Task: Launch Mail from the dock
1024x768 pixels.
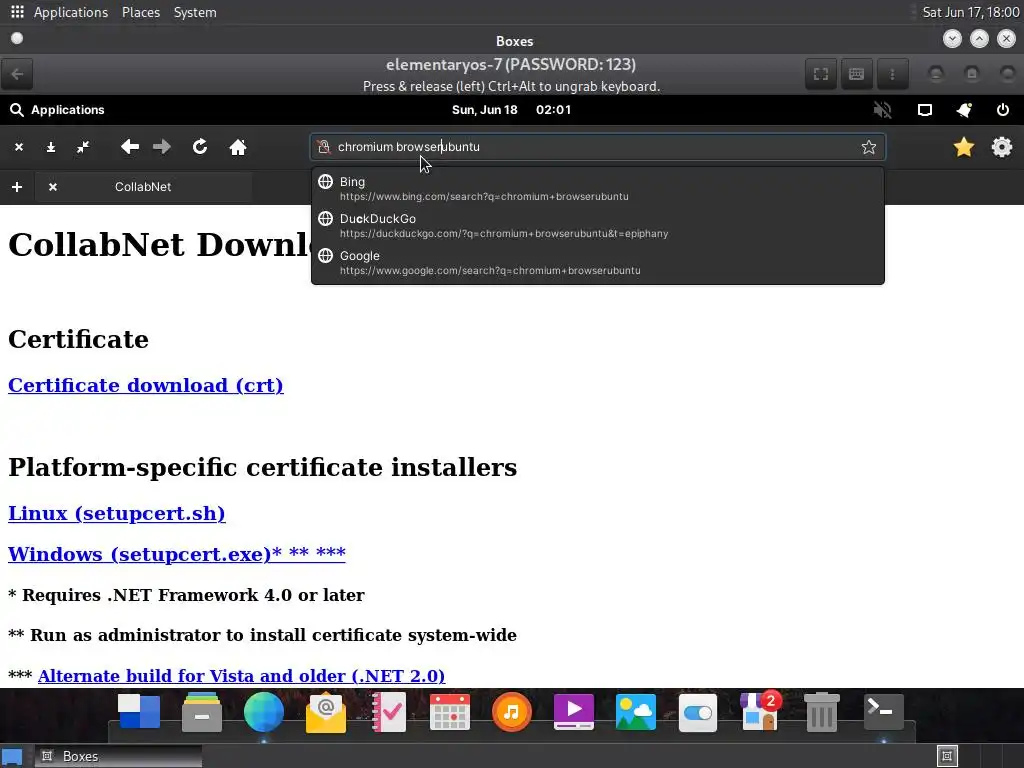Action: coord(325,713)
